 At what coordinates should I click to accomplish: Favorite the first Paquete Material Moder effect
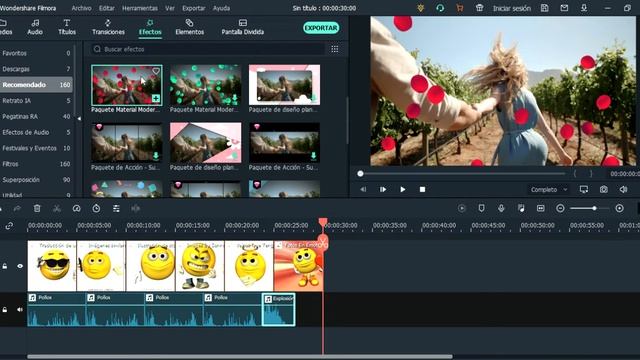156,71
